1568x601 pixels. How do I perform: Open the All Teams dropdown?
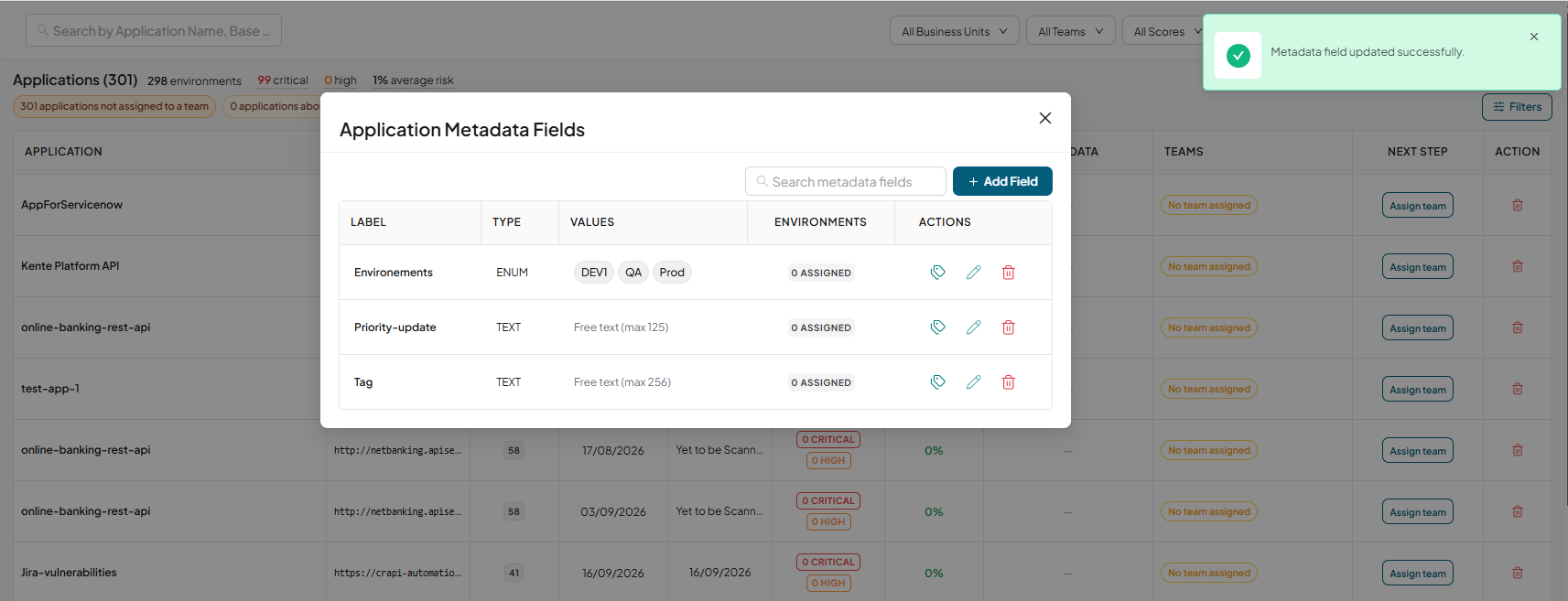click(x=1070, y=31)
